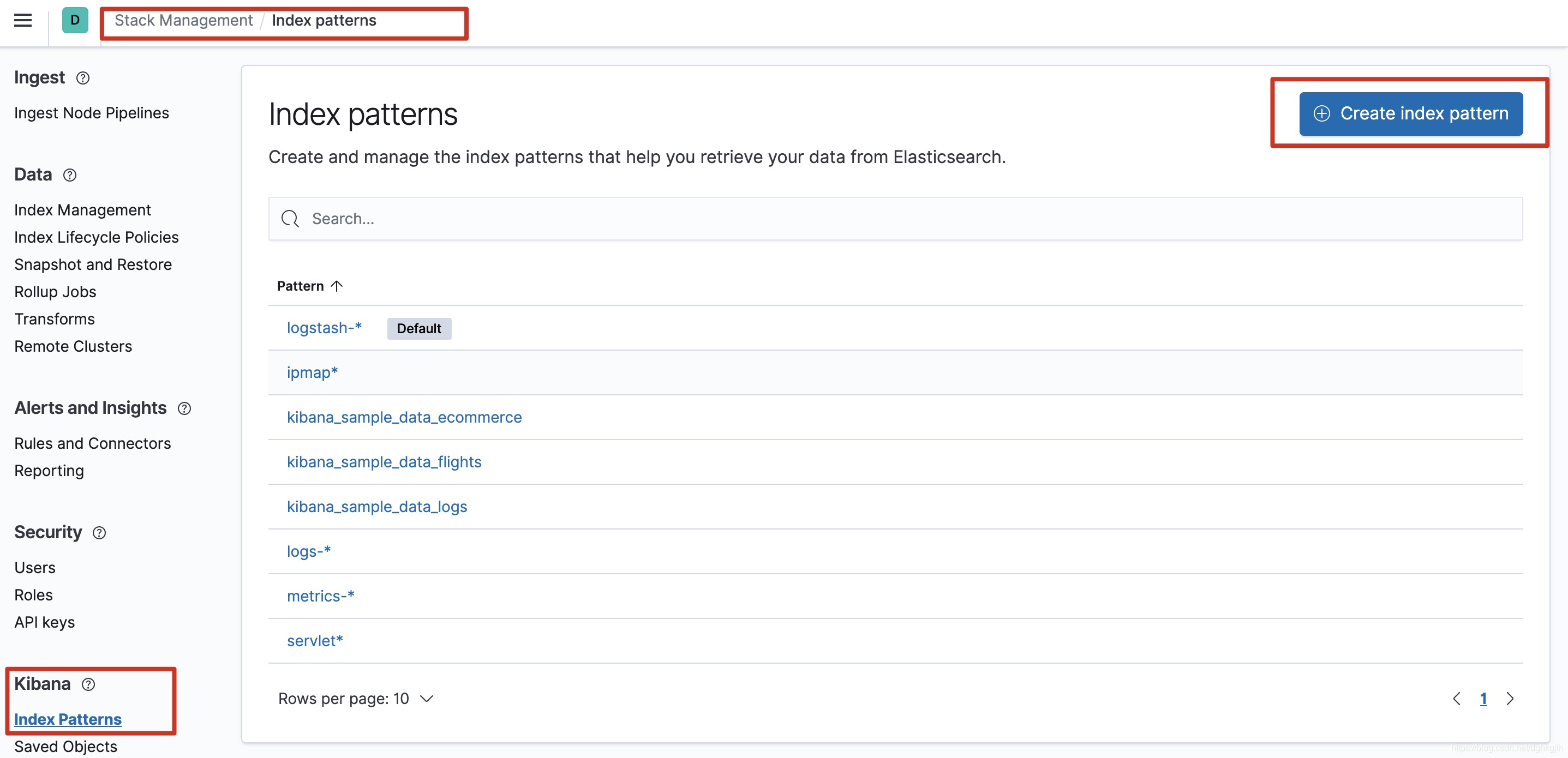Click the help icon beside Alerts and Insights
1568x758 pixels.
pos(184,408)
